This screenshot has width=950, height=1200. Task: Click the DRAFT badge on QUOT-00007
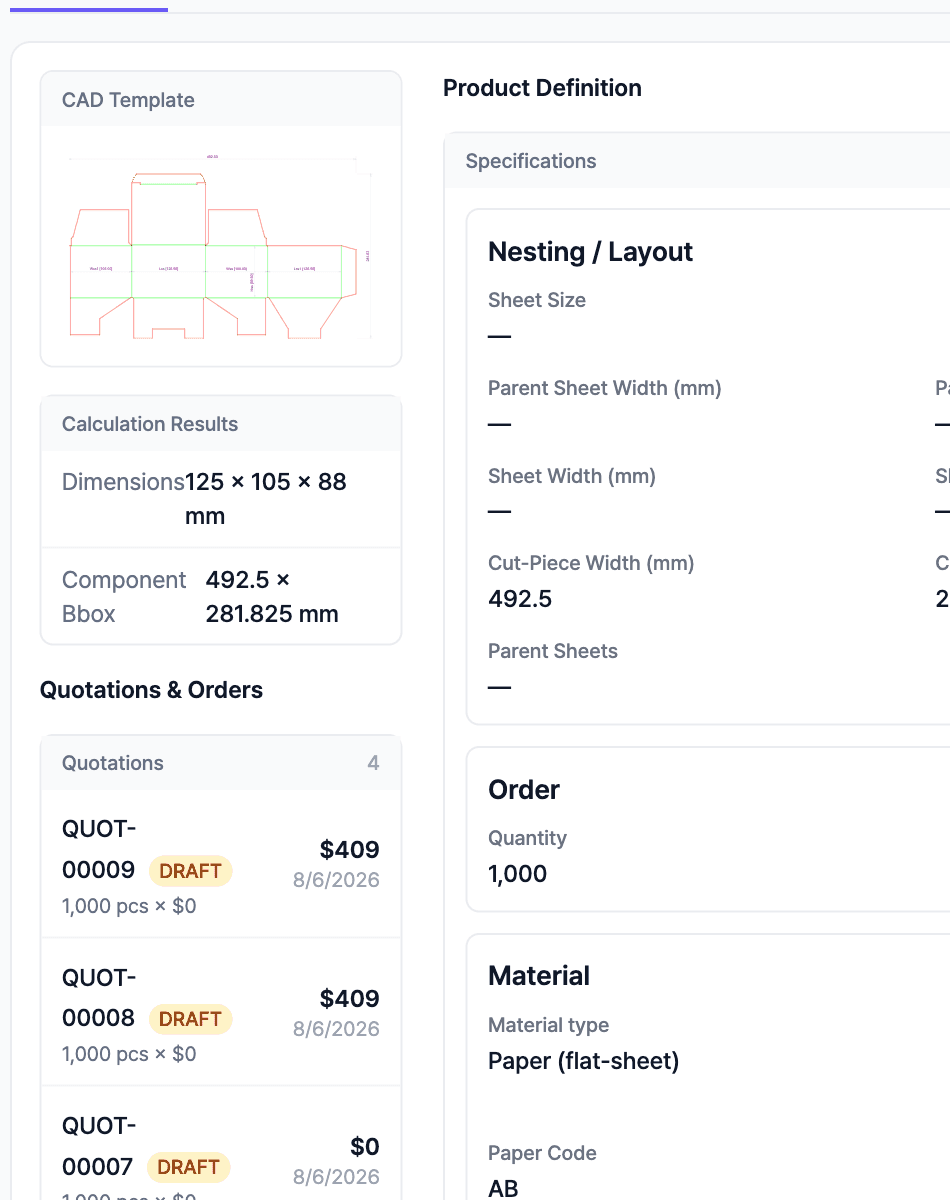[x=188, y=1167]
